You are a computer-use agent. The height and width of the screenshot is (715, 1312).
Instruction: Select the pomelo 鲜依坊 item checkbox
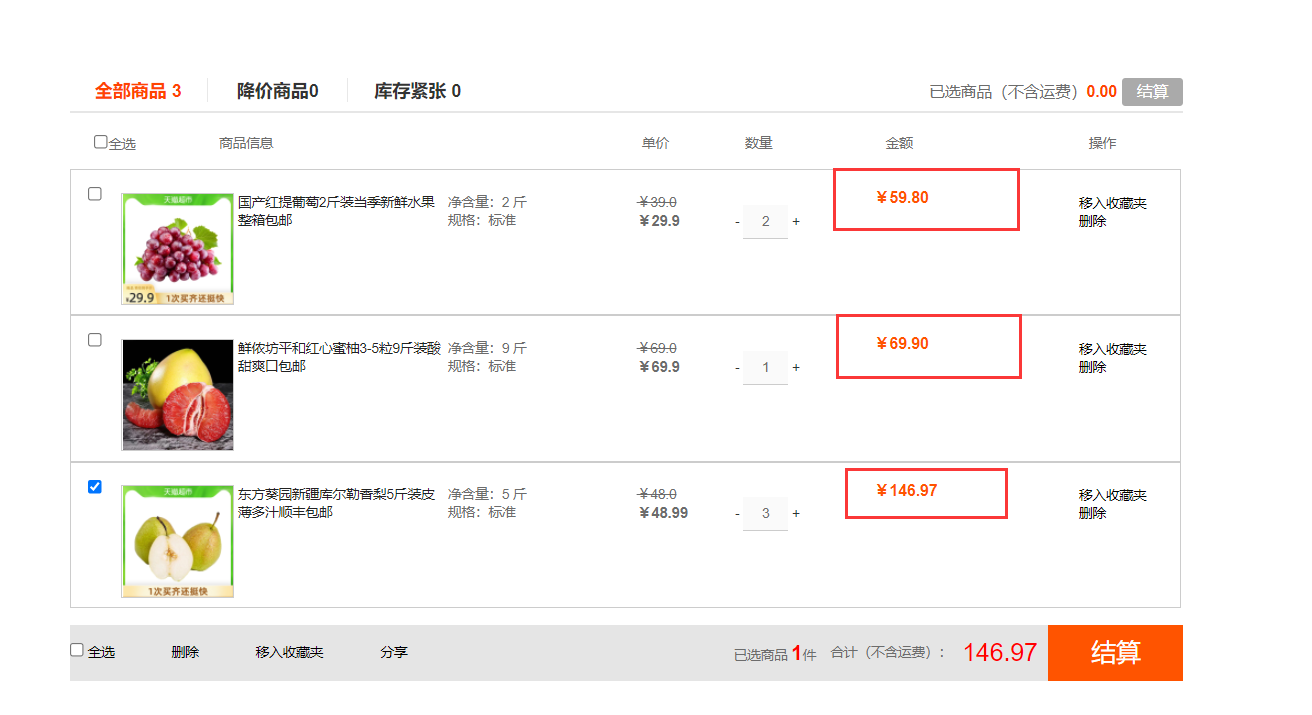tap(95, 339)
